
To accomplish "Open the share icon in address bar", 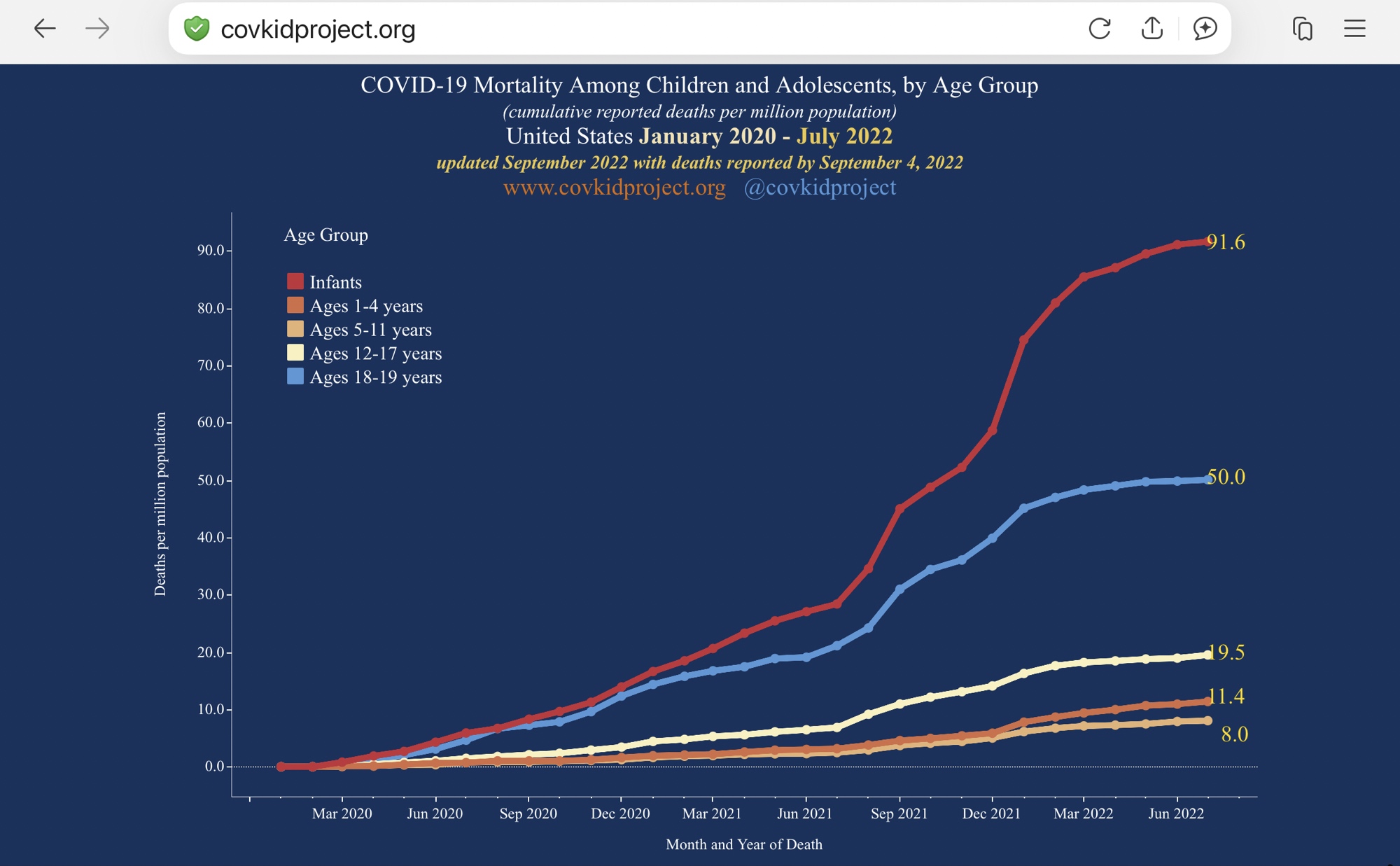I will (x=1151, y=29).
